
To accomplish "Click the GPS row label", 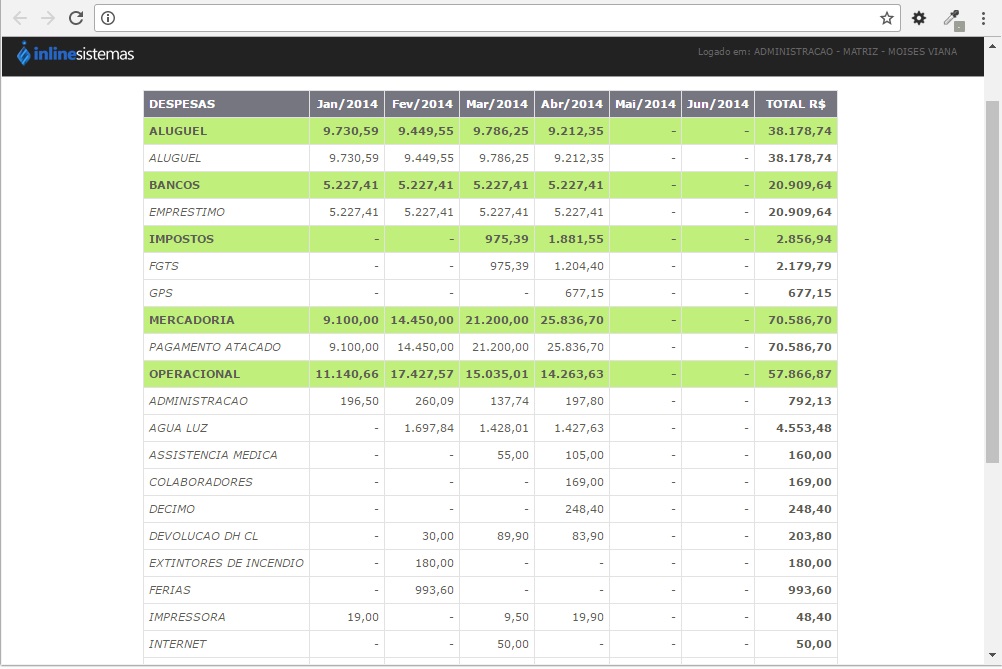I will coord(160,293).
